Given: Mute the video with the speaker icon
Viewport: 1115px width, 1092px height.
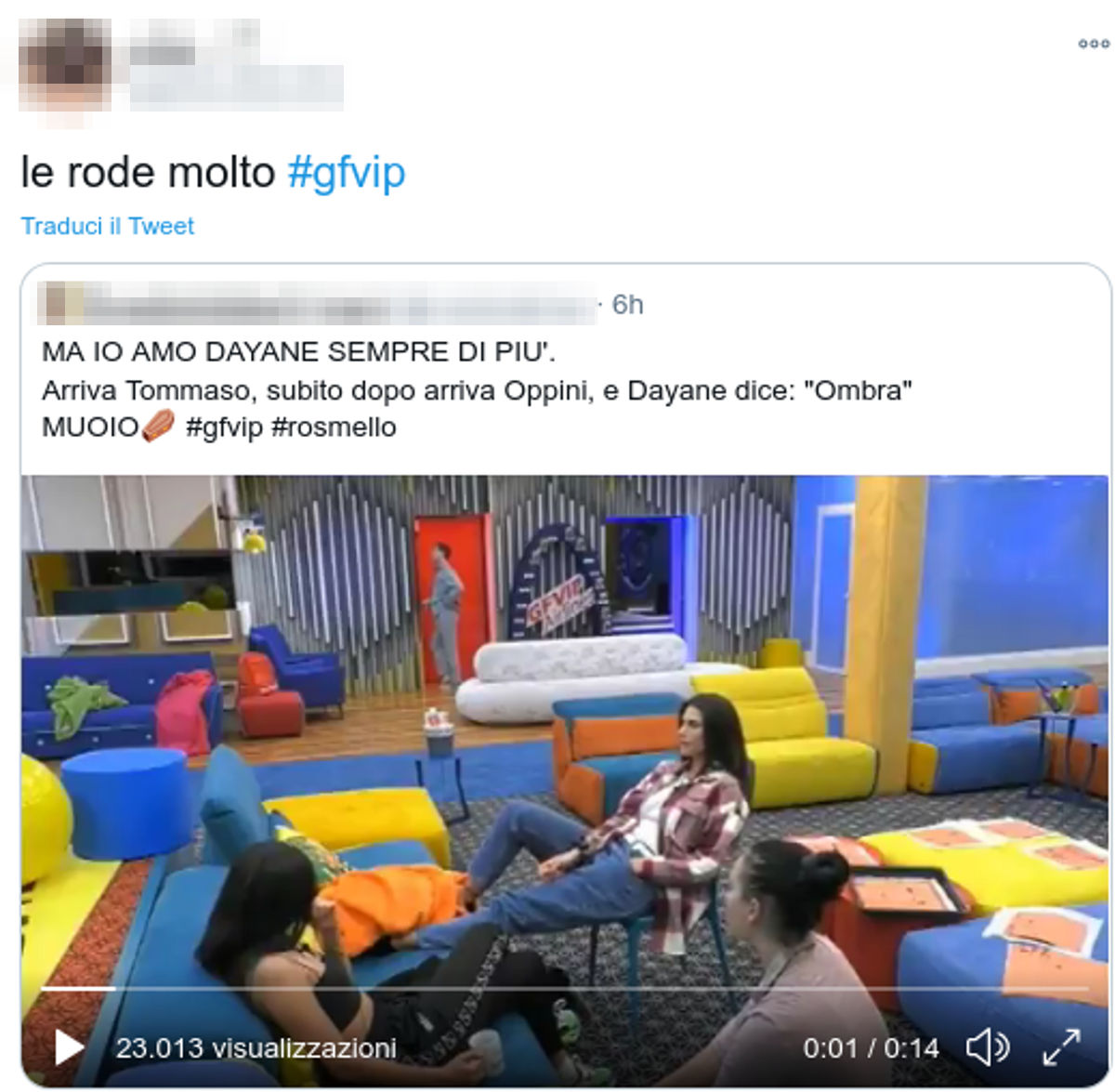Looking at the screenshot, I should coord(988,1047).
